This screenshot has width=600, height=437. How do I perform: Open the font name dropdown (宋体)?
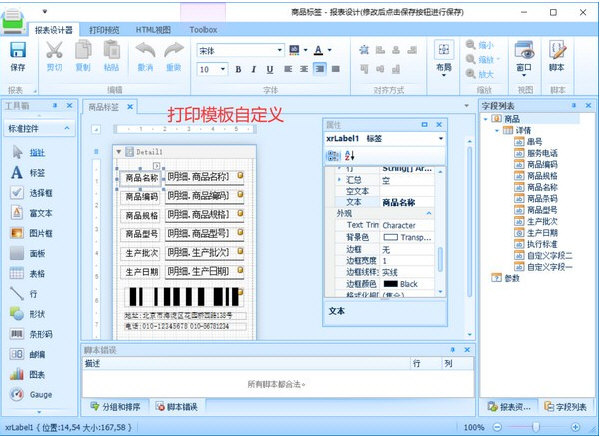[x=277, y=50]
